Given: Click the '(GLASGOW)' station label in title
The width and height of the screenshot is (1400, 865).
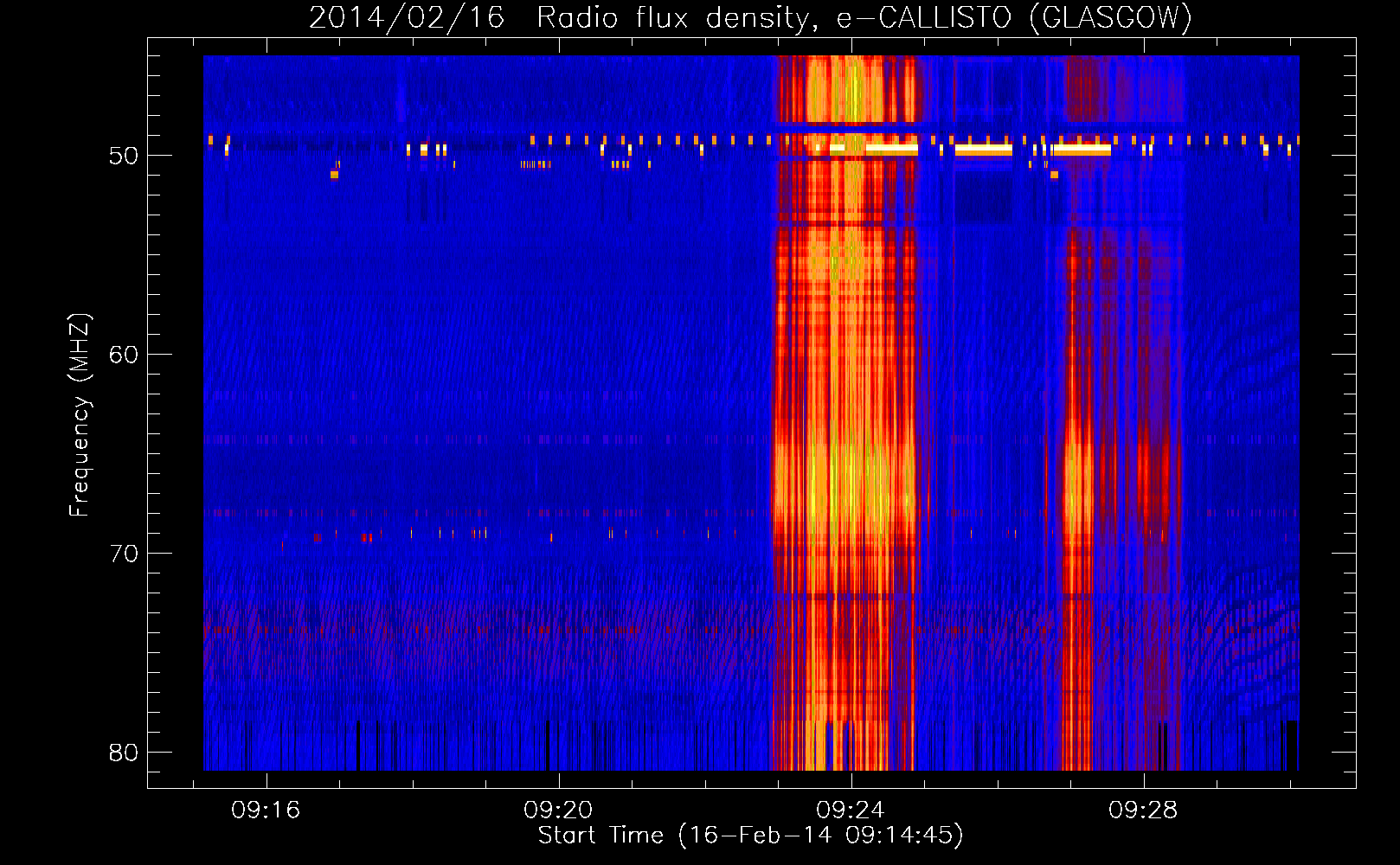Looking at the screenshot, I should 1111,17.
